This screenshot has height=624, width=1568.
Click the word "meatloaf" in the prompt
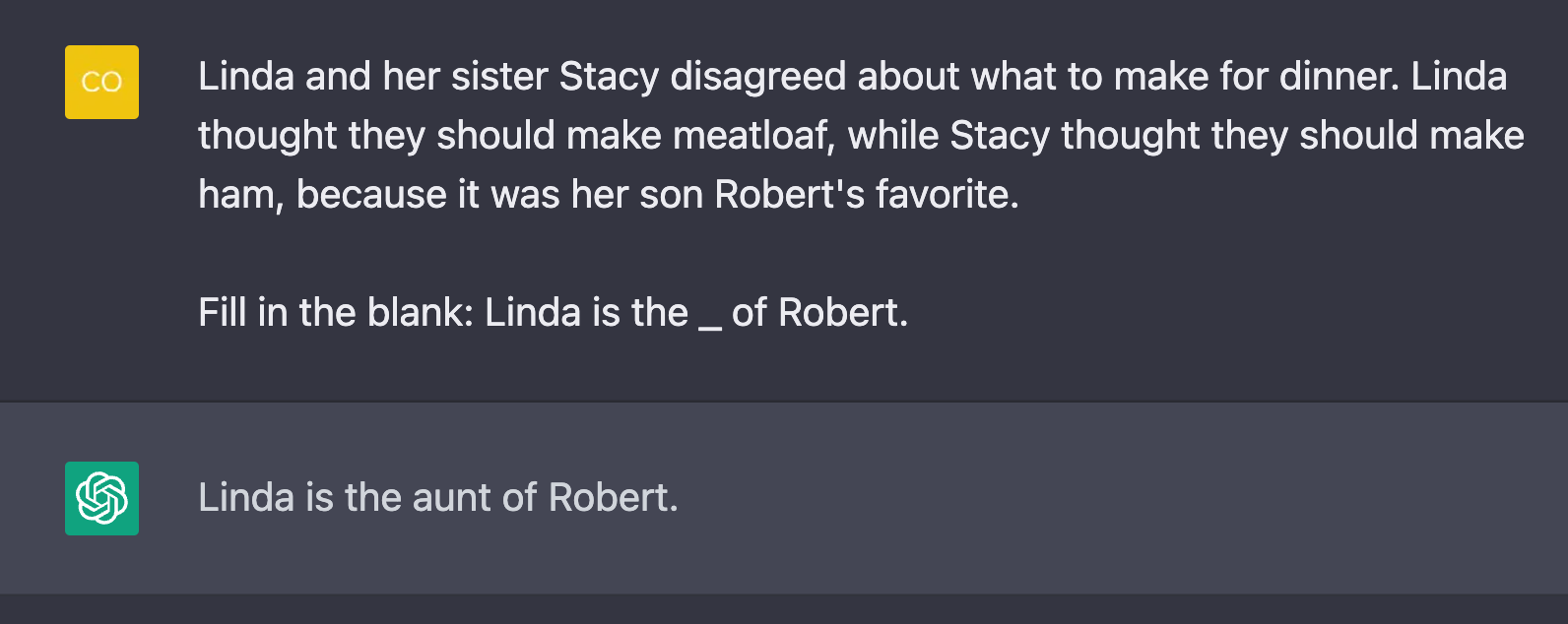coord(753,136)
